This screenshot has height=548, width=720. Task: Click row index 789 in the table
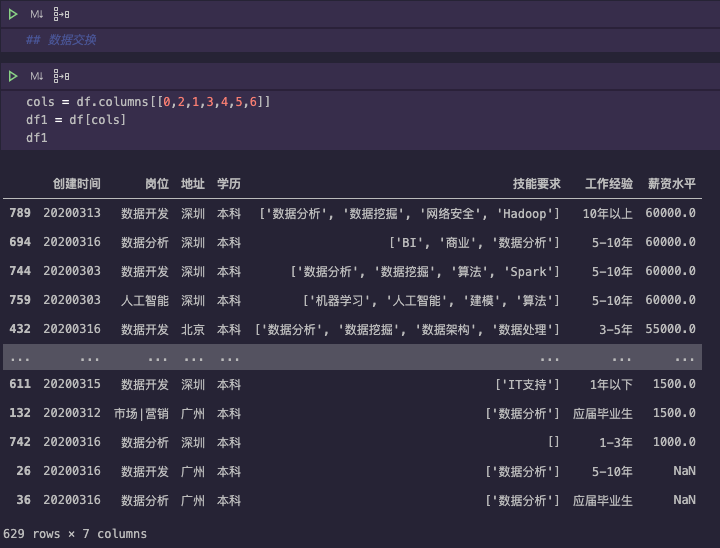tap(20, 213)
